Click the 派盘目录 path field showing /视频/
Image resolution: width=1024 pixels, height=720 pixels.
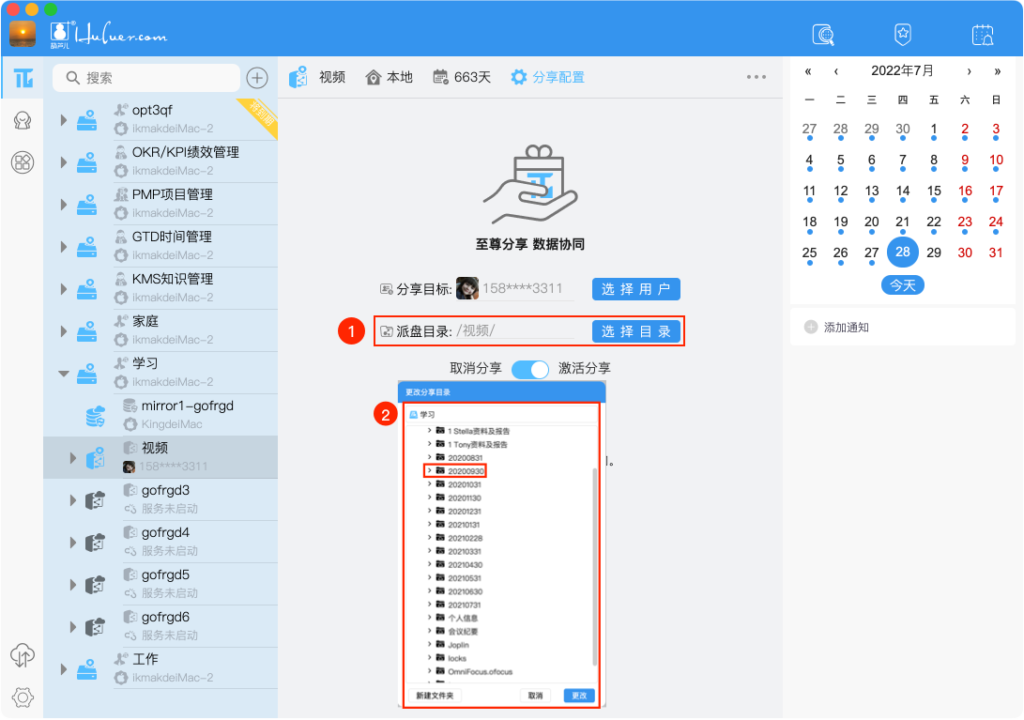click(x=515, y=331)
